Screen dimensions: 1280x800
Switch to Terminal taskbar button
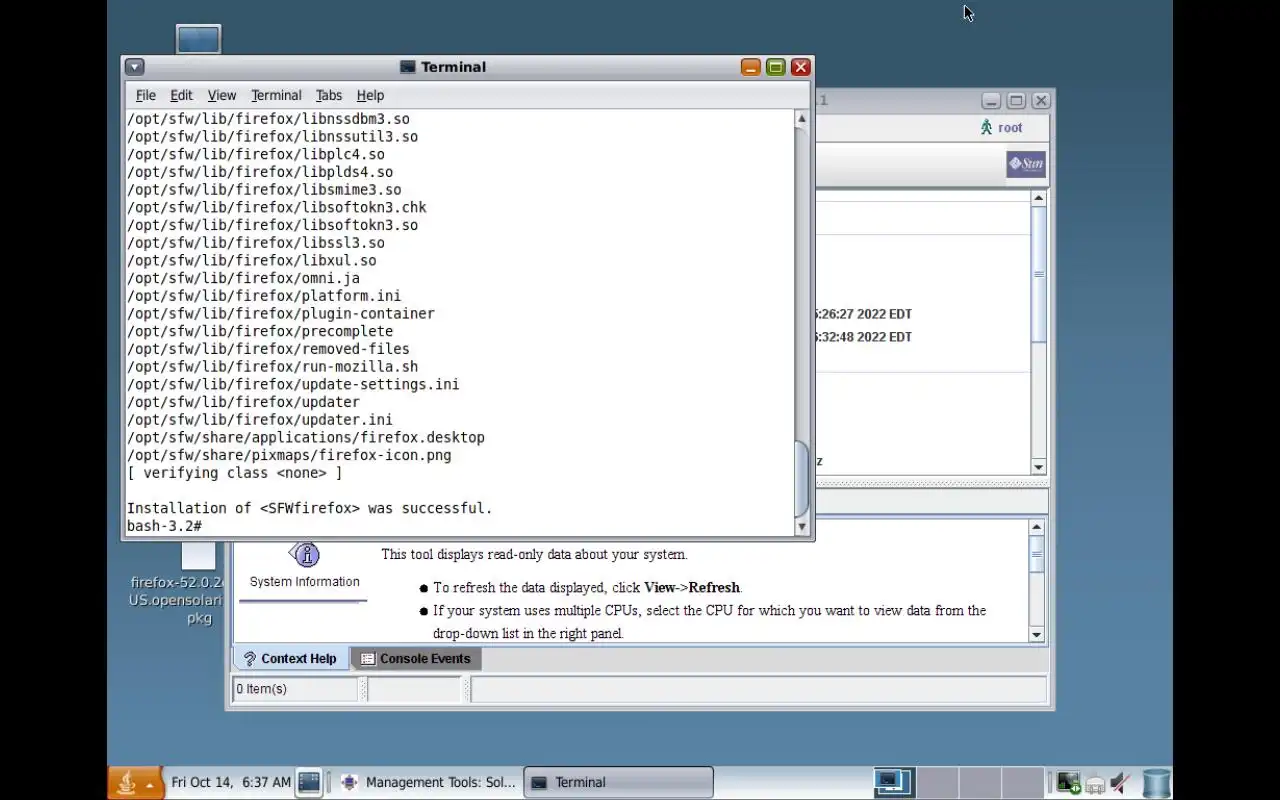[x=618, y=782]
